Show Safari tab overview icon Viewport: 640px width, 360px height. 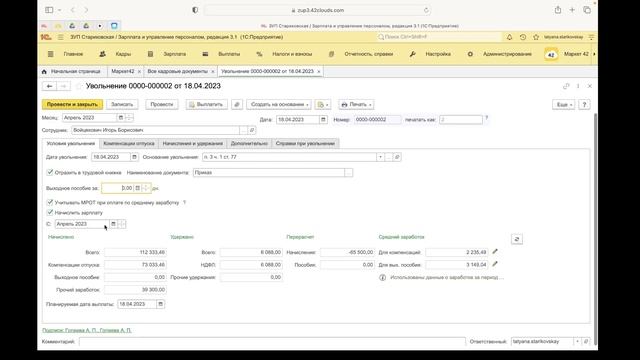pyautogui.click(x=587, y=10)
